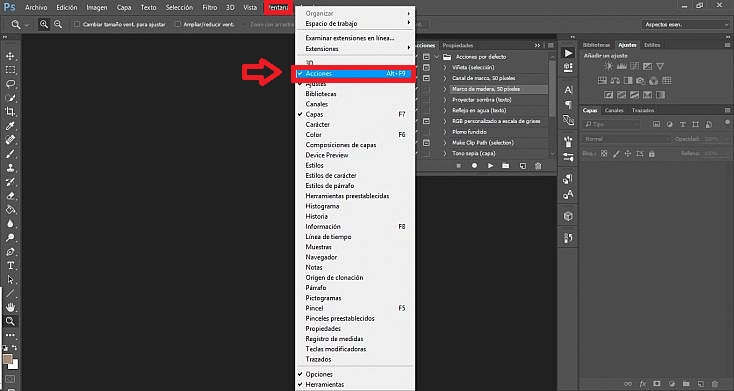The width and height of the screenshot is (734, 391).
Task: Expand 'Plomo fundido' action
Action: (x=445, y=132)
